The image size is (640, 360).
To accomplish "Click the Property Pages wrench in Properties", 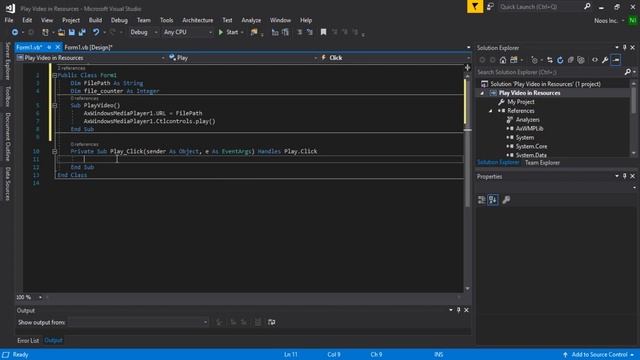I will point(506,200).
